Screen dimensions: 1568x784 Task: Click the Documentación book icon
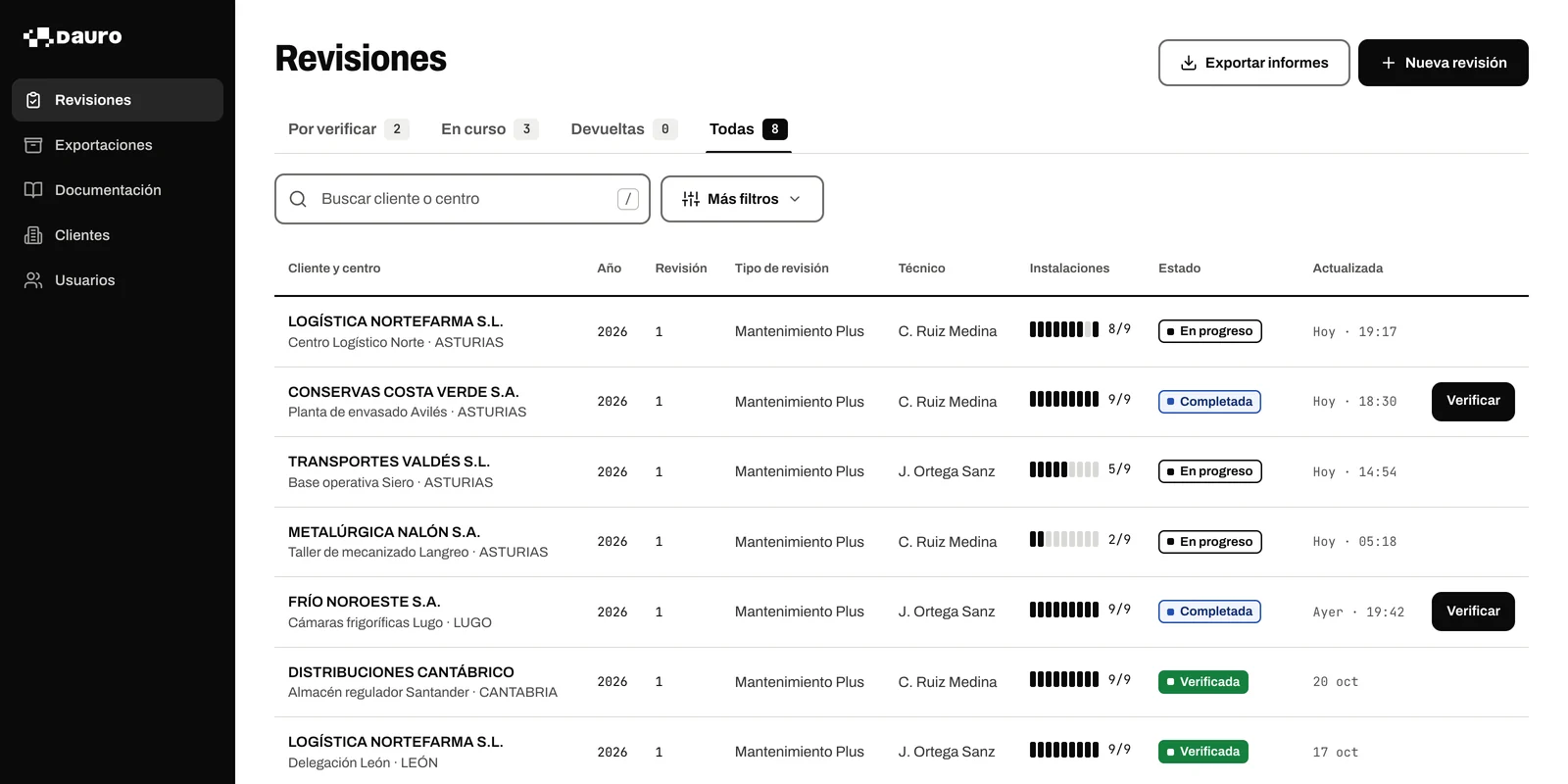tap(33, 190)
